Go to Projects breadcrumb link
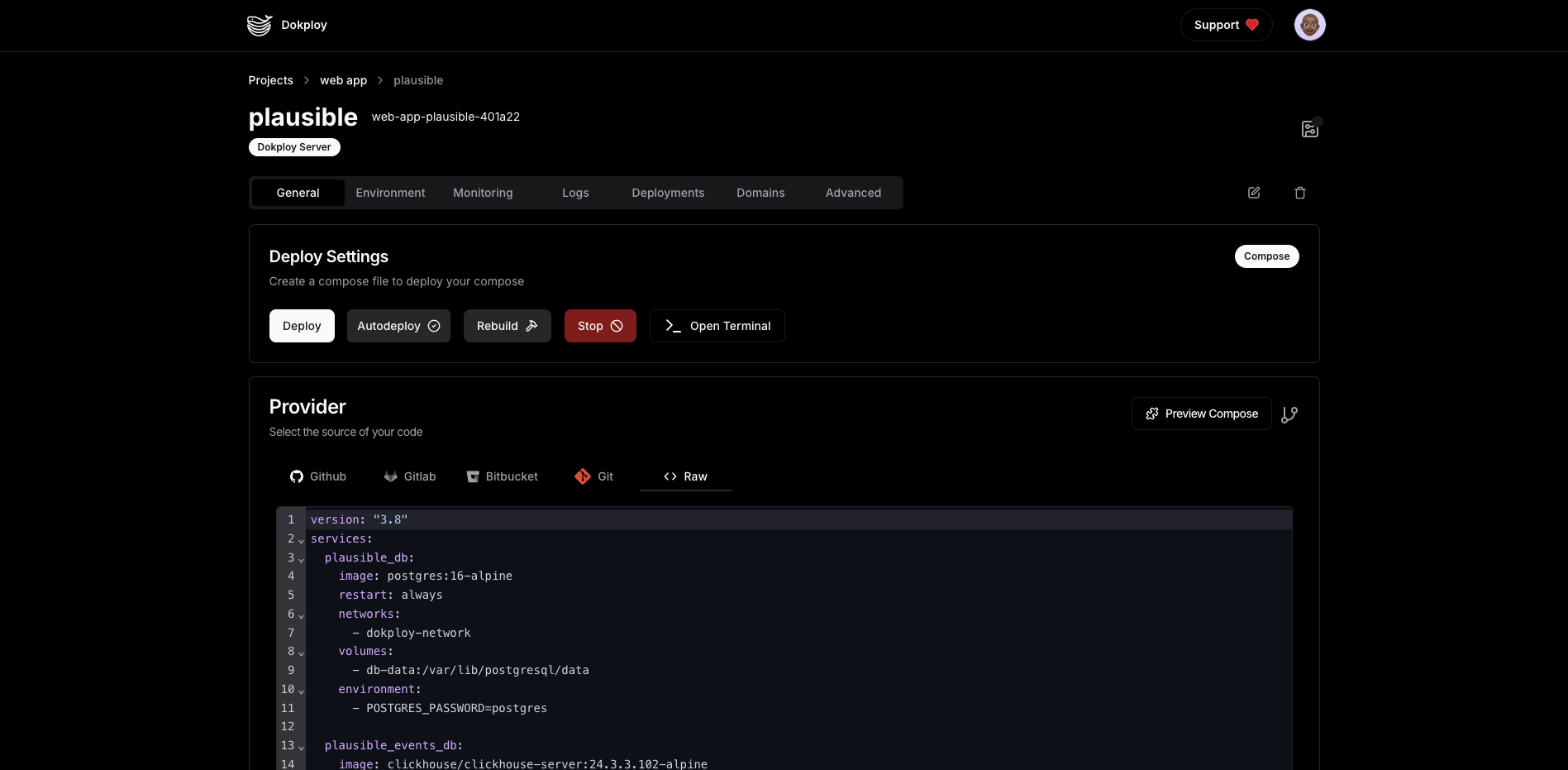1568x770 pixels. (x=271, y=80)
